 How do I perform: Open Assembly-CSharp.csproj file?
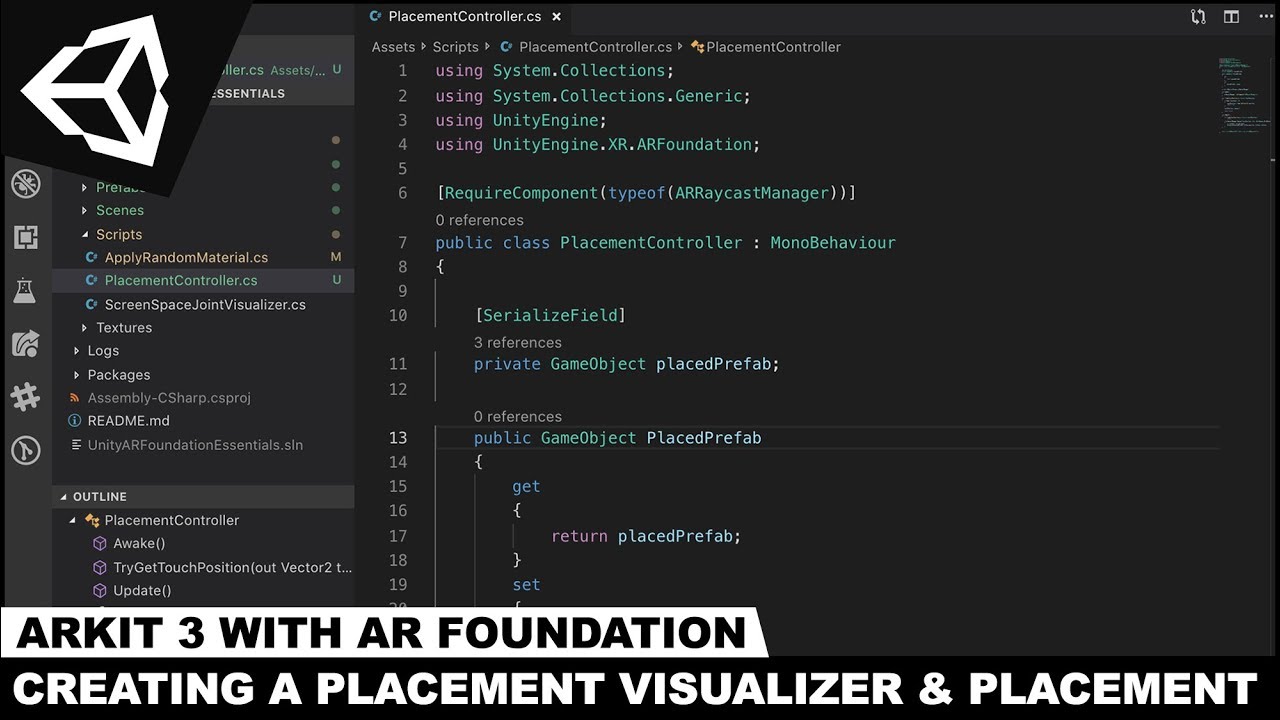[x=169, y=398]
